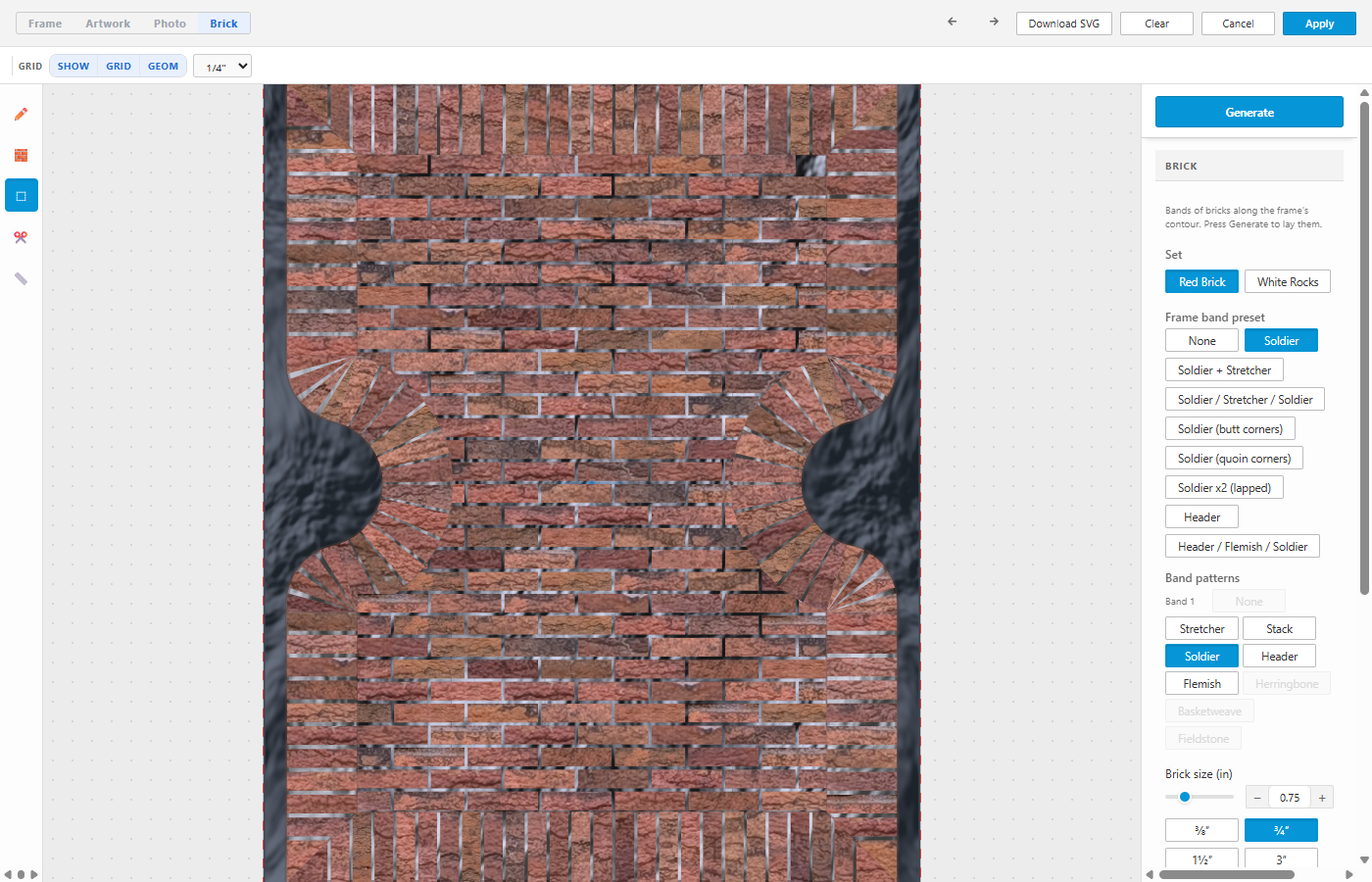Select the square frame tool
This screenshot has height=882, width=1372.
[21, 196]
